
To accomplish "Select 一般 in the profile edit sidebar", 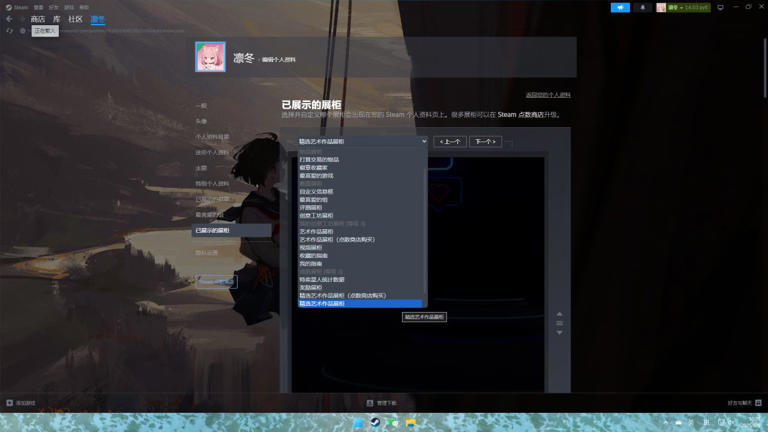I will pyautogui.click(x=201, y=106).
